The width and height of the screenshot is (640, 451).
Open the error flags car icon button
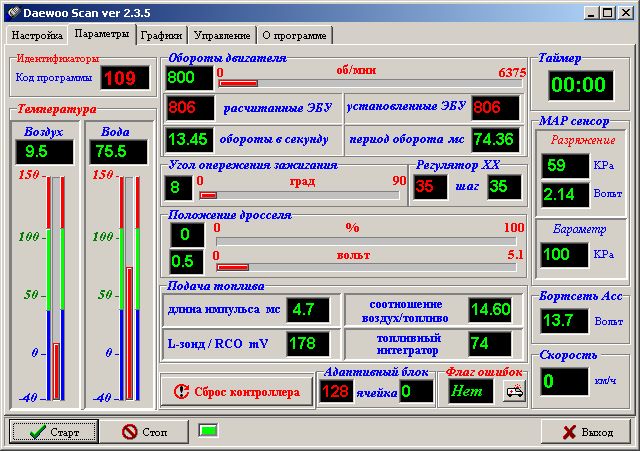point(513,392)
